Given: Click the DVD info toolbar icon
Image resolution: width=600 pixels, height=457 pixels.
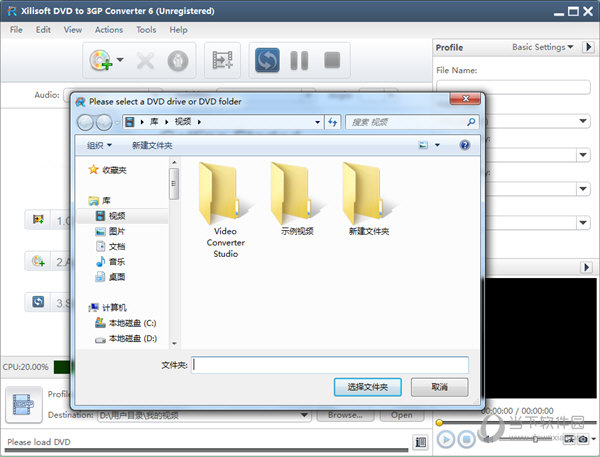Looking at the screenshot, I should [x=178, y=61].
